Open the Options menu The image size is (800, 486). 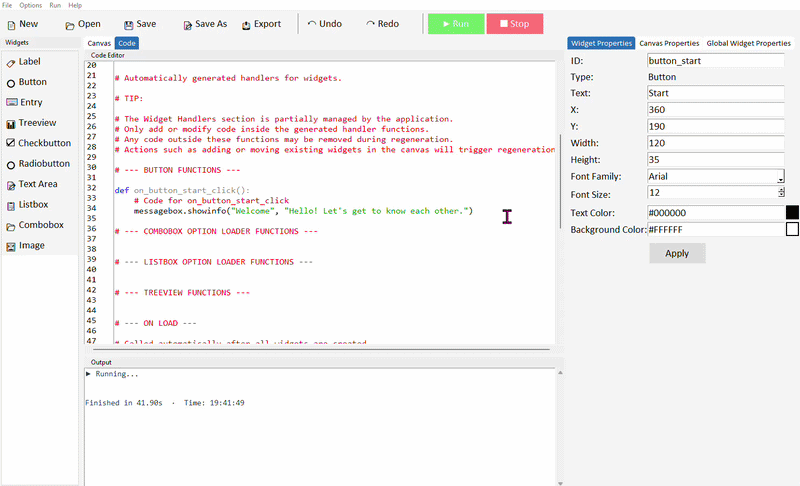click(30, 5)
